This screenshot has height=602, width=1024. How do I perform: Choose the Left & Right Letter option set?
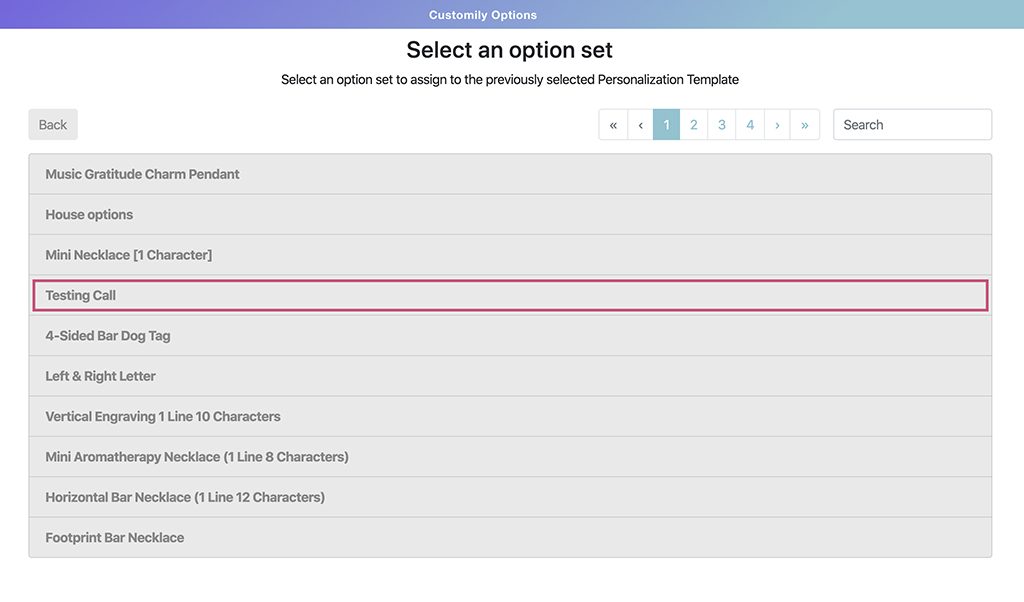coord(510,376)
